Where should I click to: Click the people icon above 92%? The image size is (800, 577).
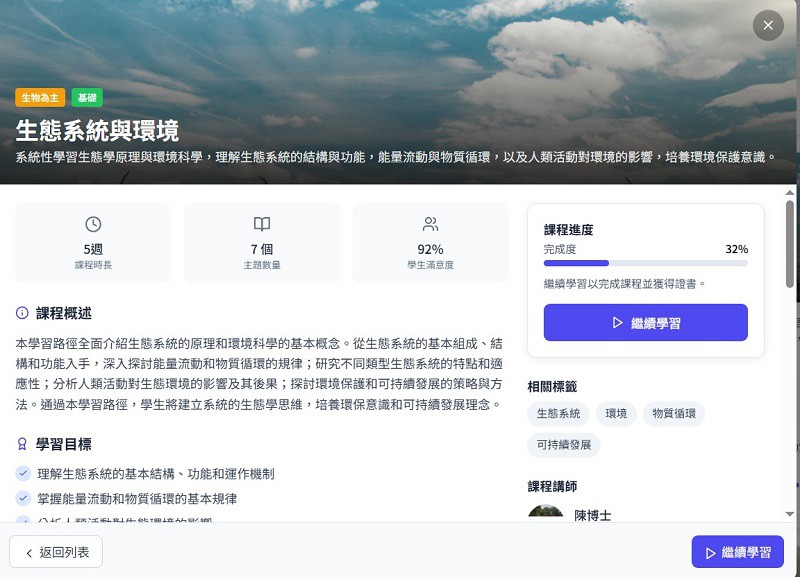click(x=430, y=224)
